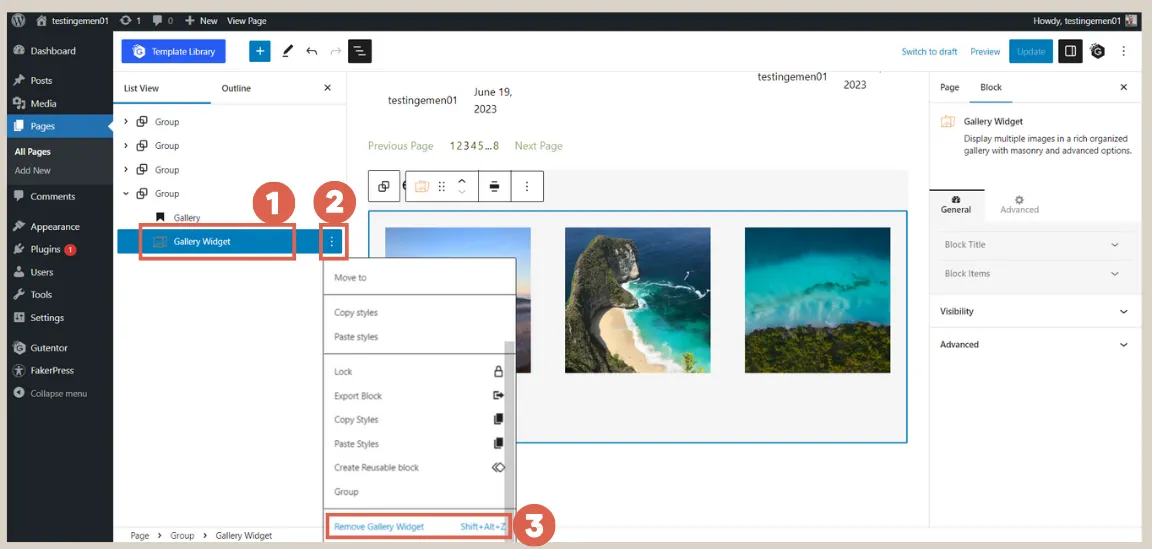The image size is (1152, 549).
Task: Choose Lock in the context menu
Action: tap(420, 371)
